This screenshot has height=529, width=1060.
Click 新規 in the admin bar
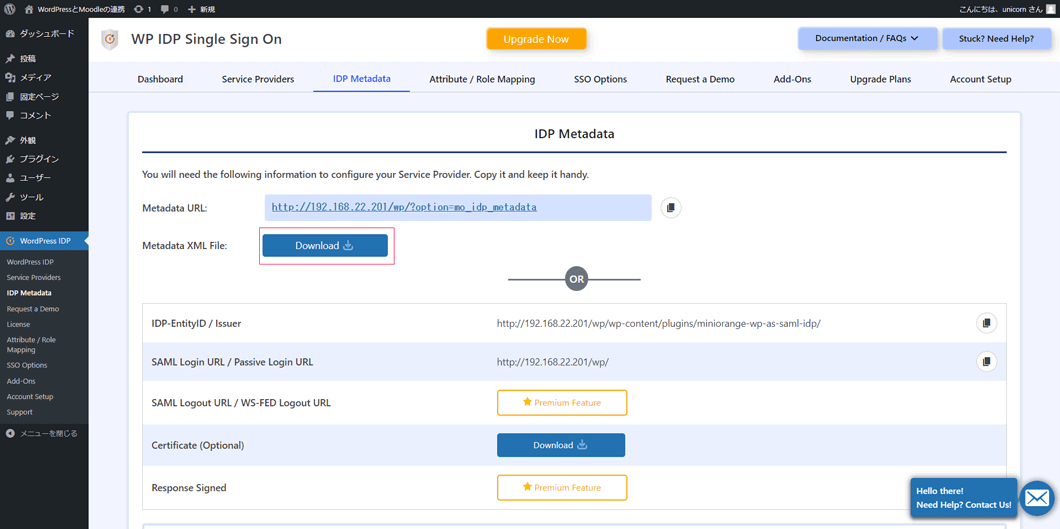[201, 9]
